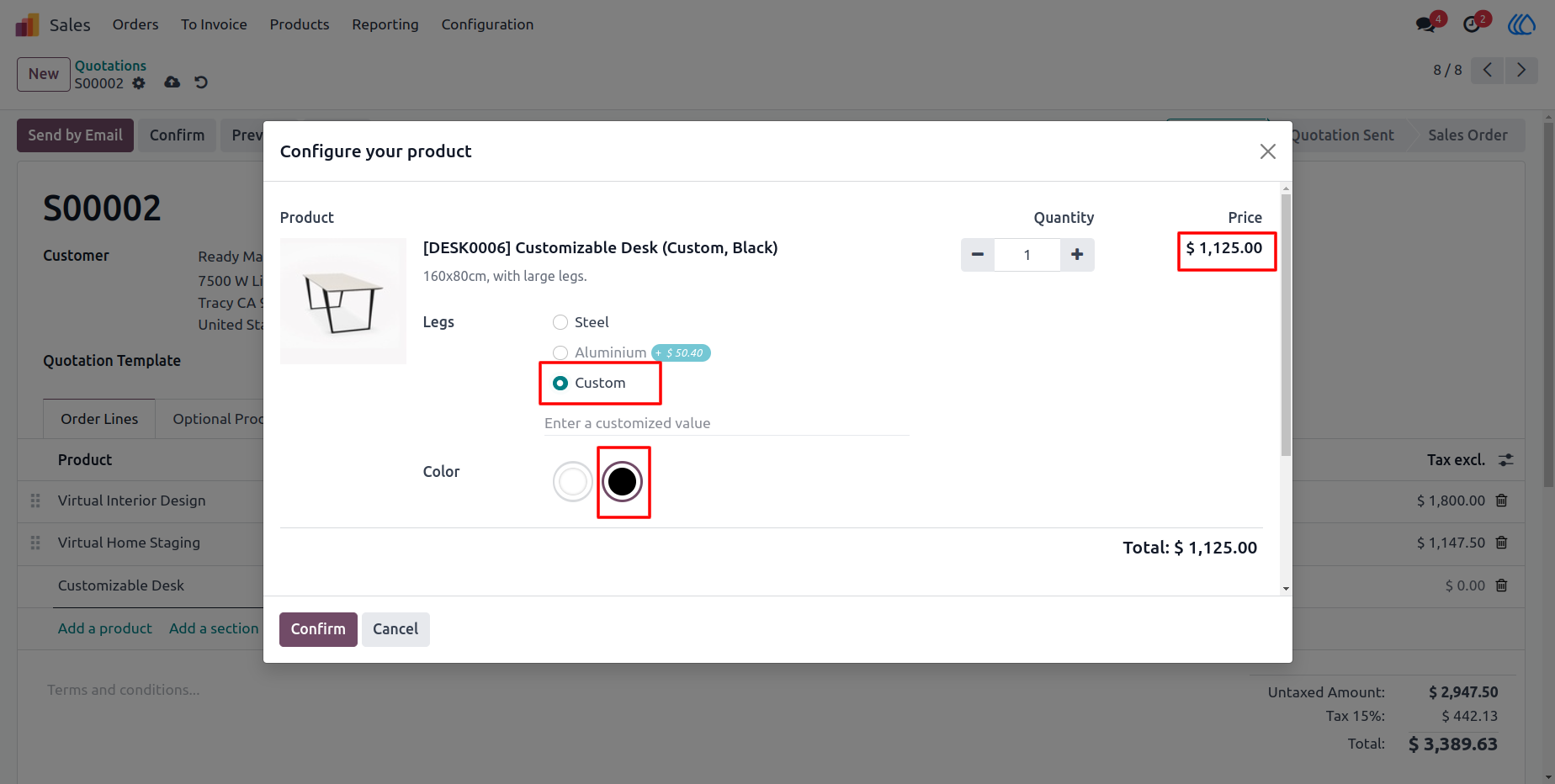Increase quantity with plus button
The height and width of the screenshot is (784, 1555).
click(1077, 255)
